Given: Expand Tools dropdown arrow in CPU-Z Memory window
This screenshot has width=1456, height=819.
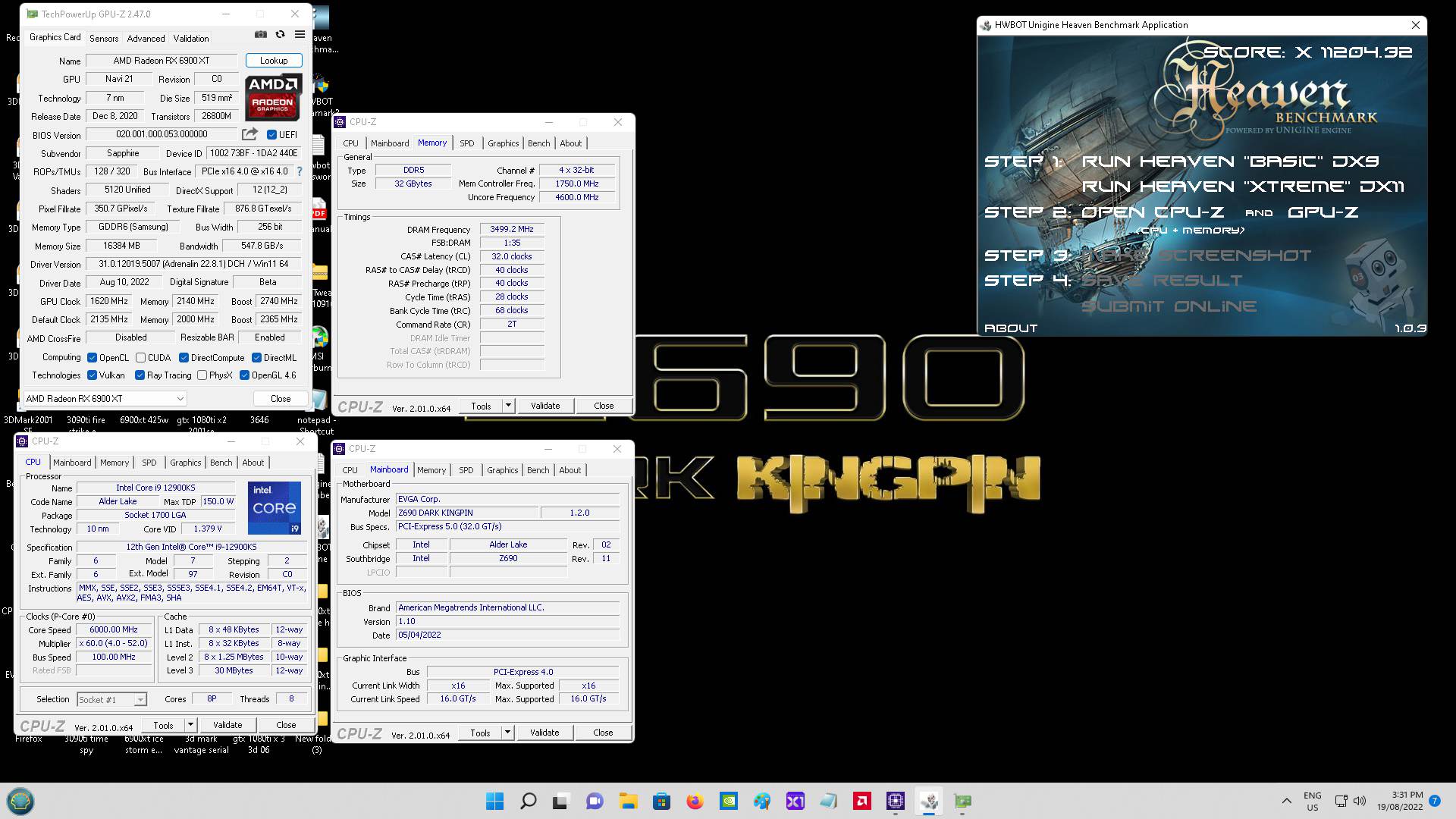Looking at the screenshot, I should [x=508, y=406].
